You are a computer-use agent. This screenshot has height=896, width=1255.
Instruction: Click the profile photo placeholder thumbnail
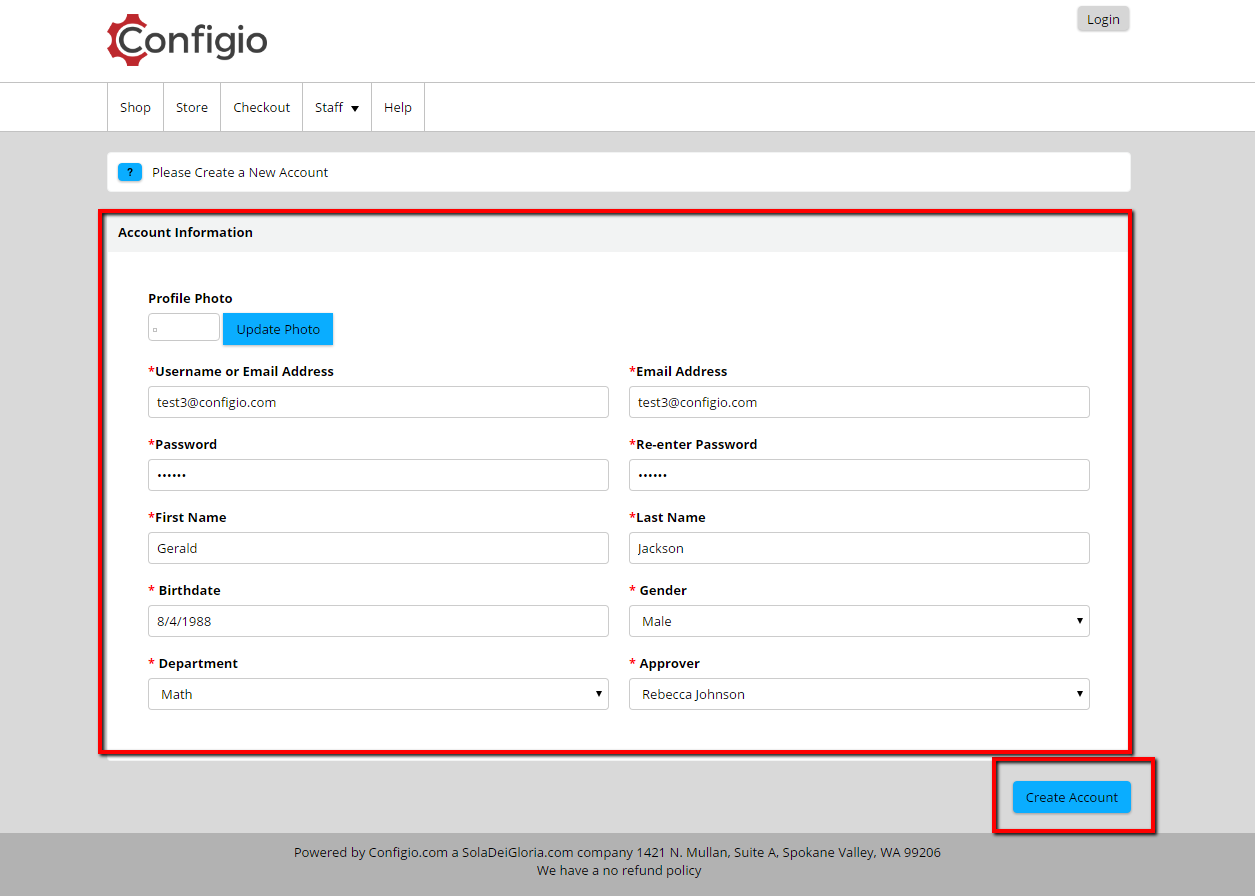184,327
